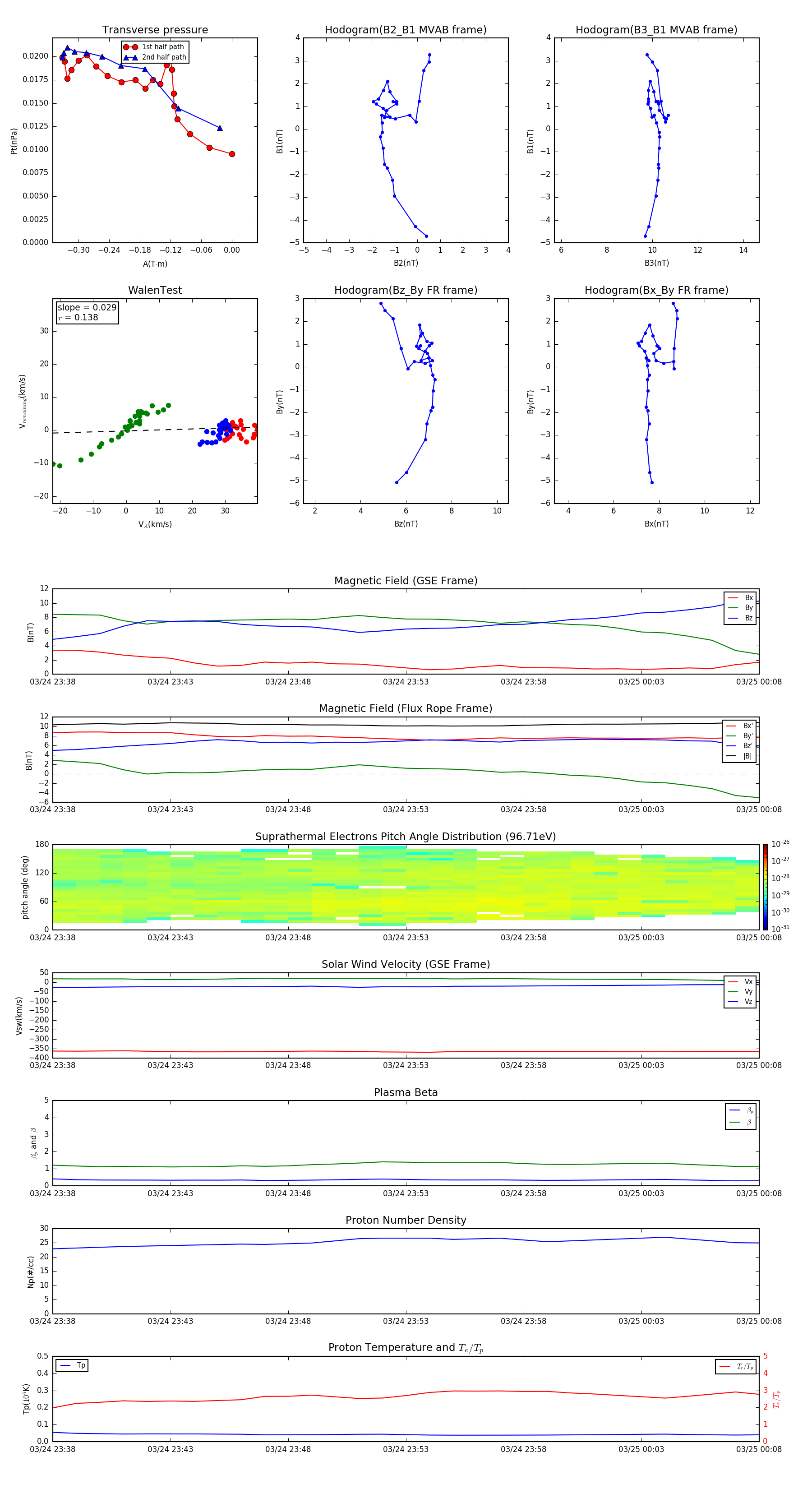Click the last red point at A=0.00 in Transverse pressure

pyautogui.click(x=232, y=154)
